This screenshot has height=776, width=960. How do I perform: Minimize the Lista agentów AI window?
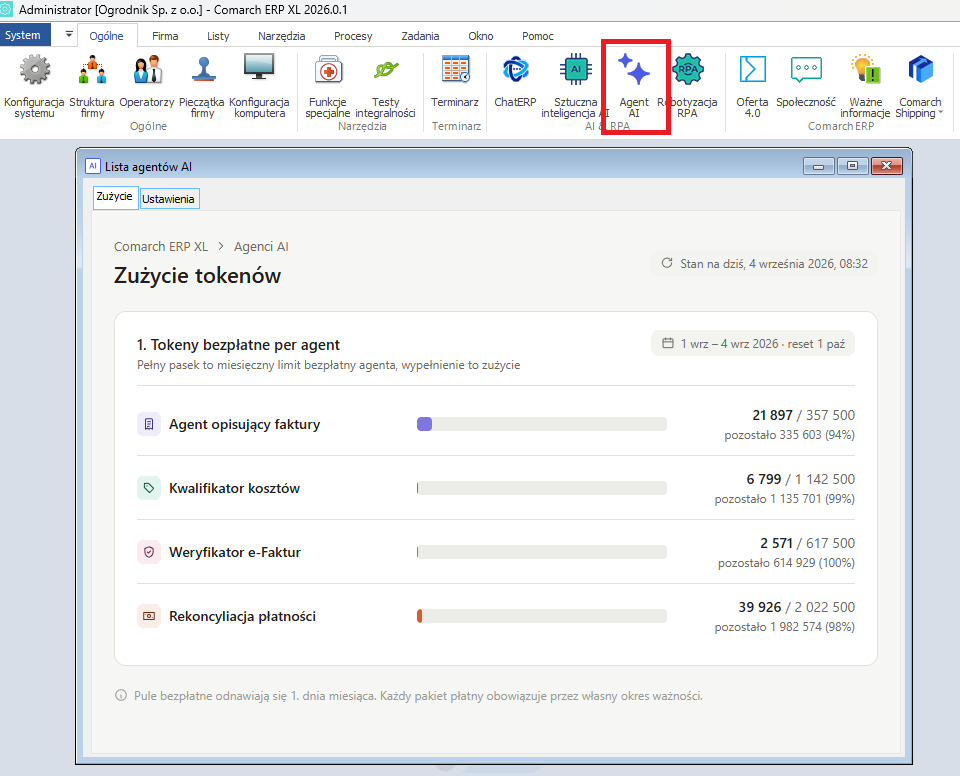click(x=819, y=166)
